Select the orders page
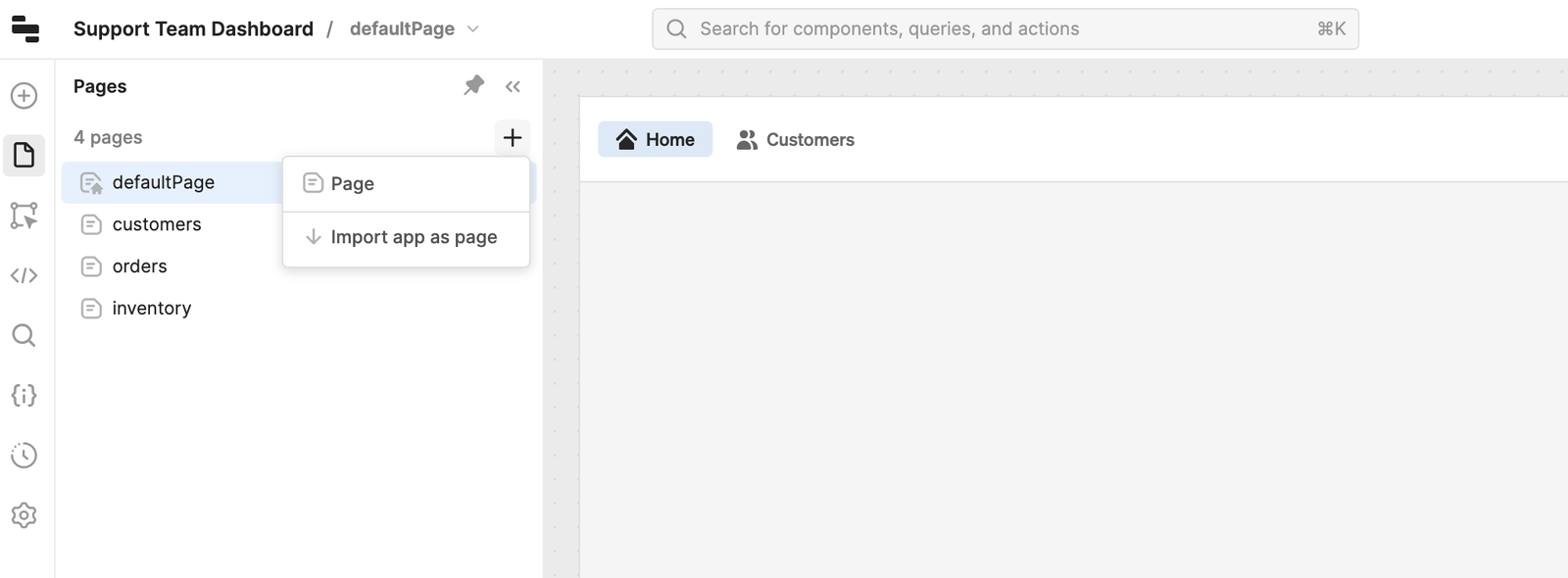1568x578 pixels. tap(140, 266)
